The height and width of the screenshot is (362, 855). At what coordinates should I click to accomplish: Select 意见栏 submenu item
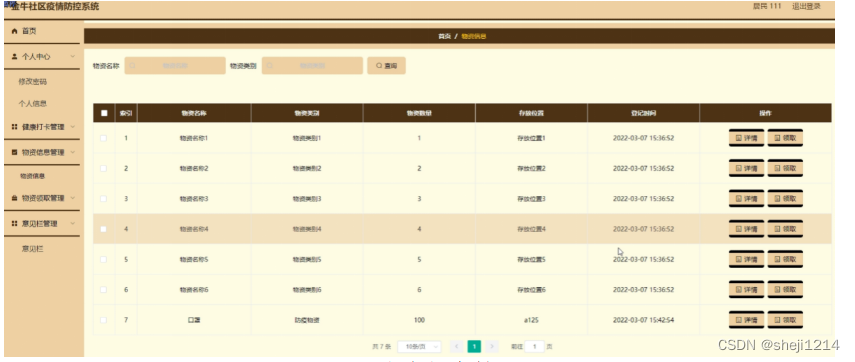(x=33, y=249)
